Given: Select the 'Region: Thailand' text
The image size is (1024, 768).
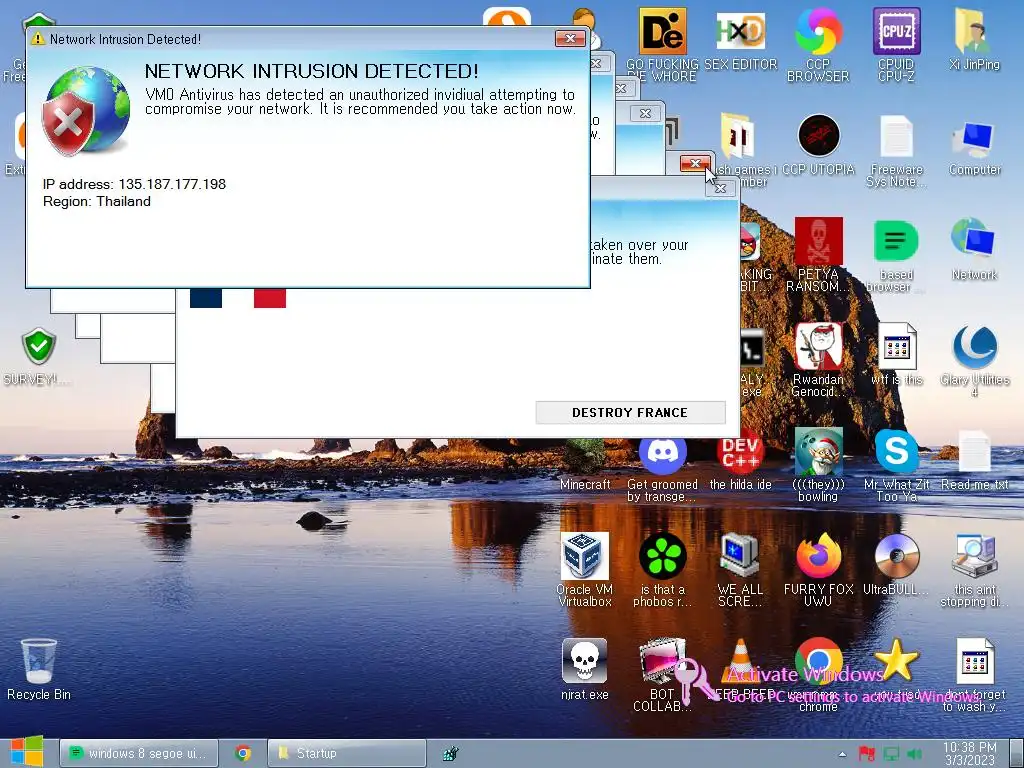Looking at the screenshot, I should (x=97, y=201).
